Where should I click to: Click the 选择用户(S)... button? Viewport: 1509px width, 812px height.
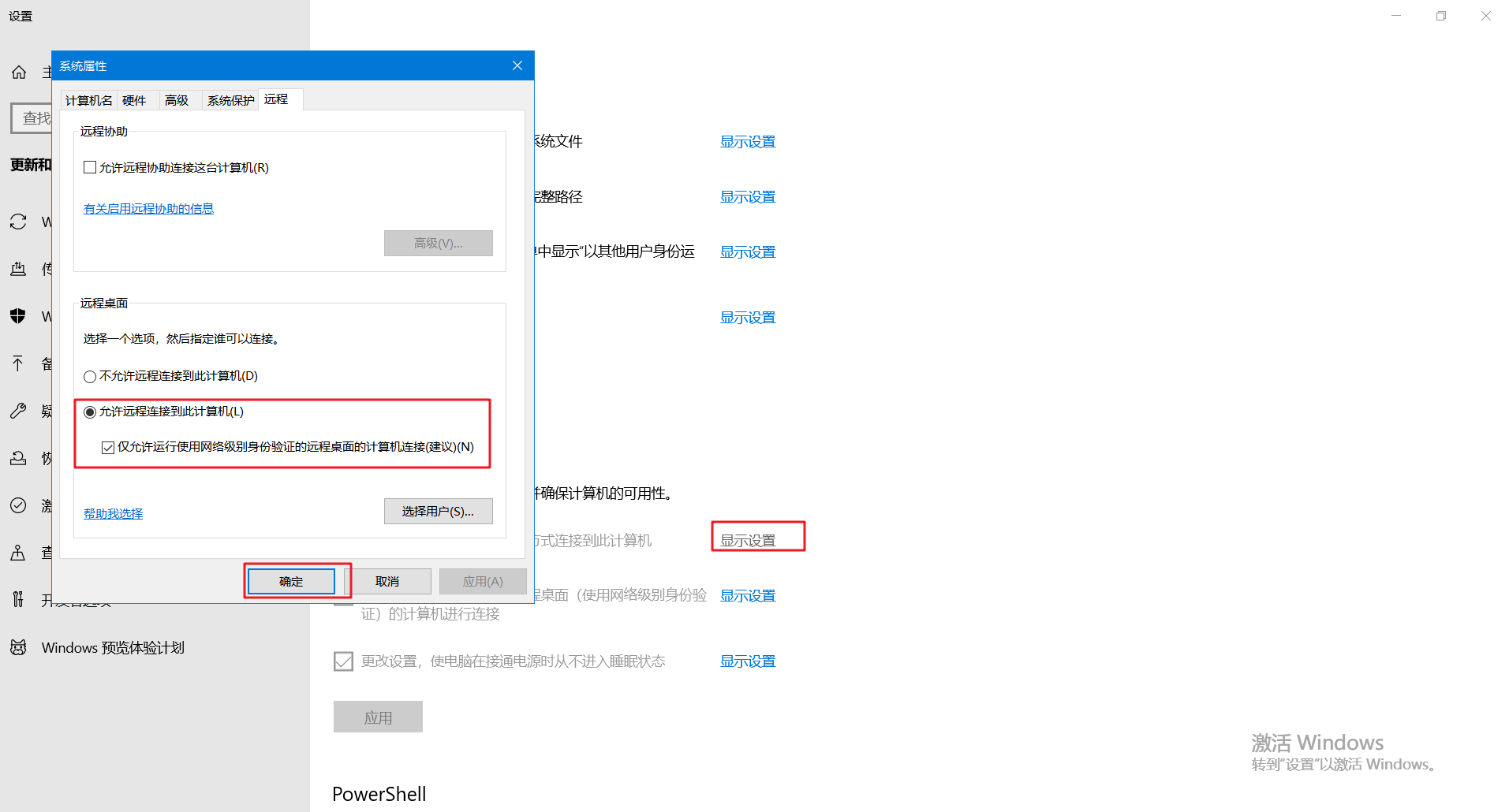coord(438,512)
